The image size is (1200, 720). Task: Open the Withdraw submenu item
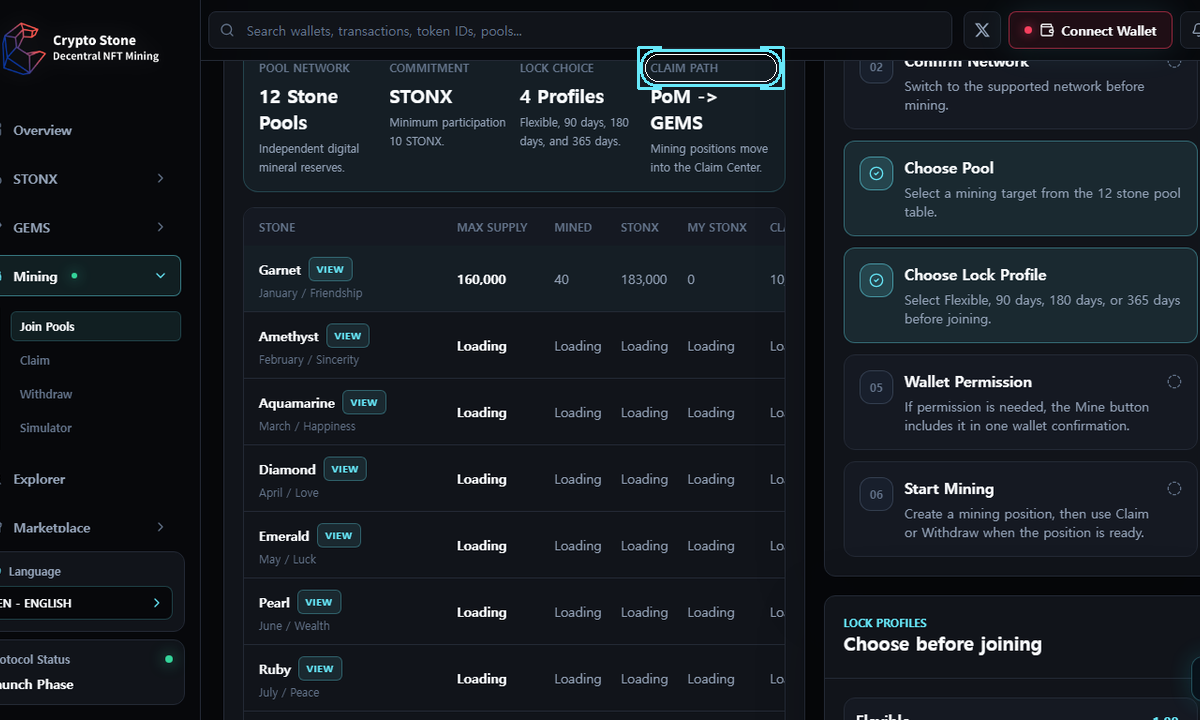point(46,395)
